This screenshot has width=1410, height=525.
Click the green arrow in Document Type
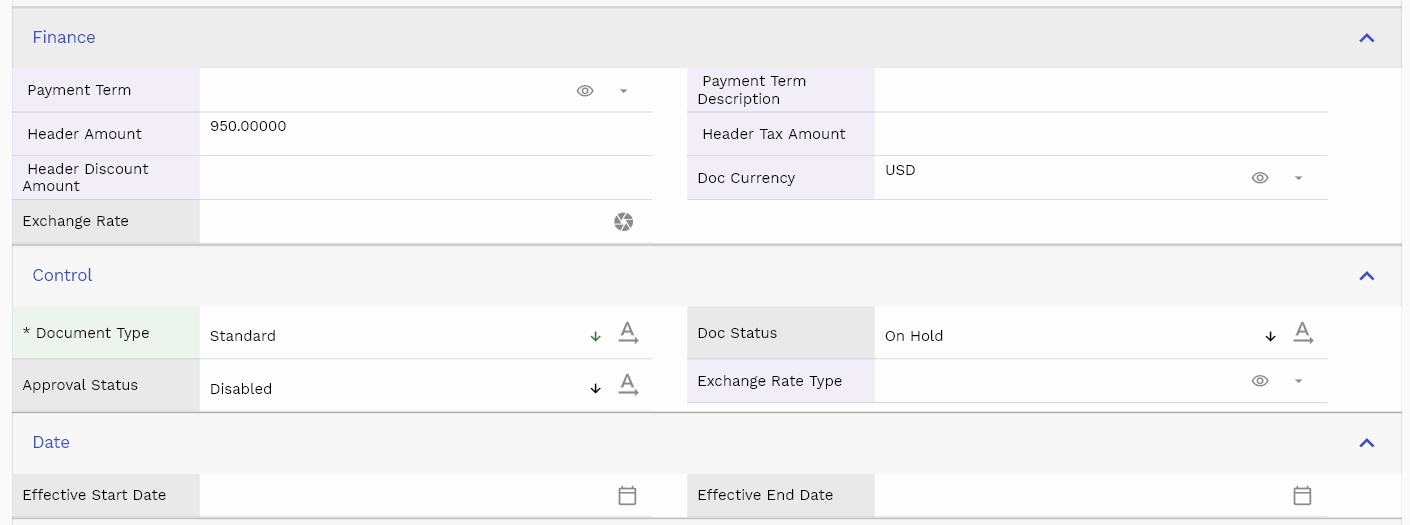[x=596, y=337]
